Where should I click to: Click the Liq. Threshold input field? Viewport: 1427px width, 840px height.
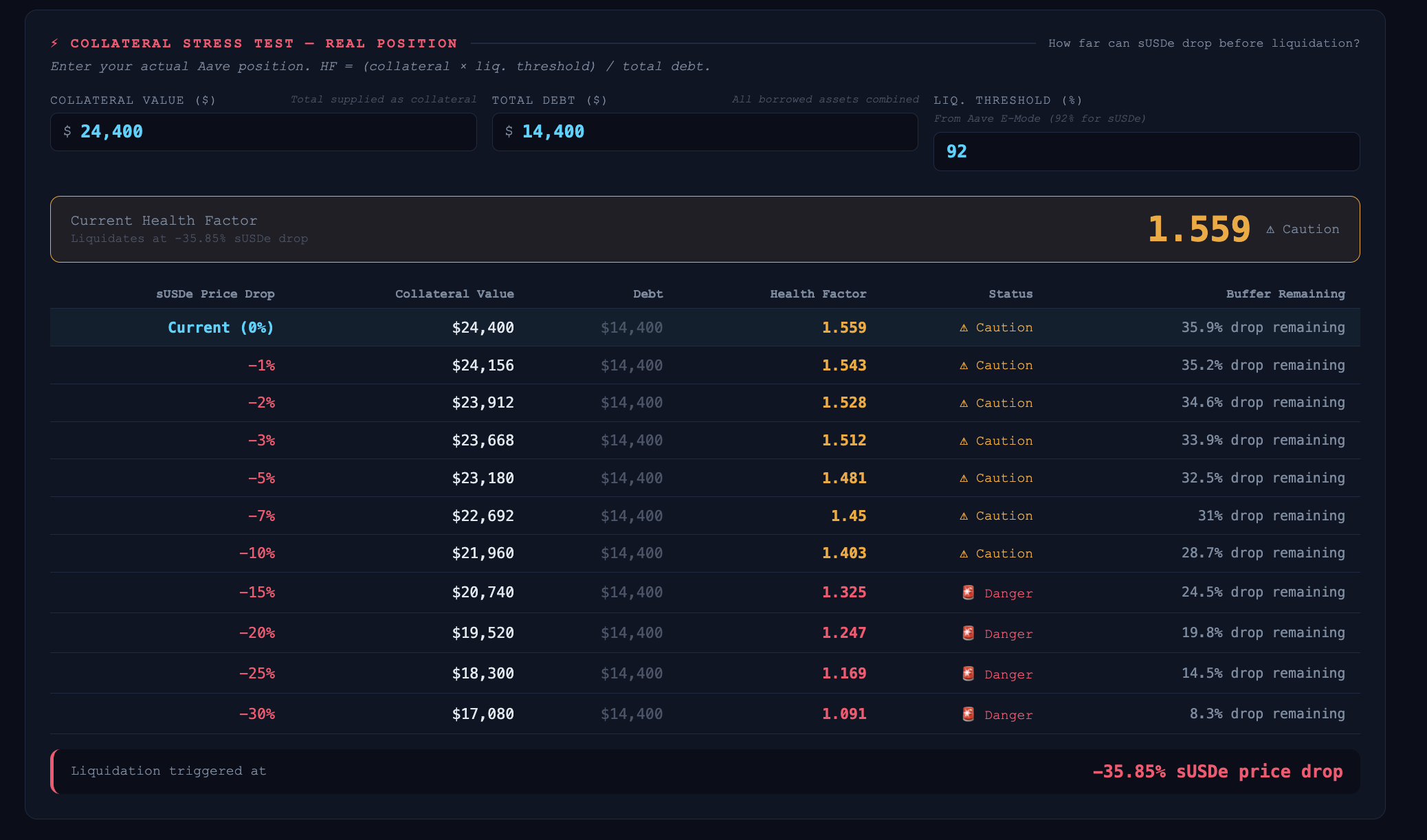pos(1147,151)
